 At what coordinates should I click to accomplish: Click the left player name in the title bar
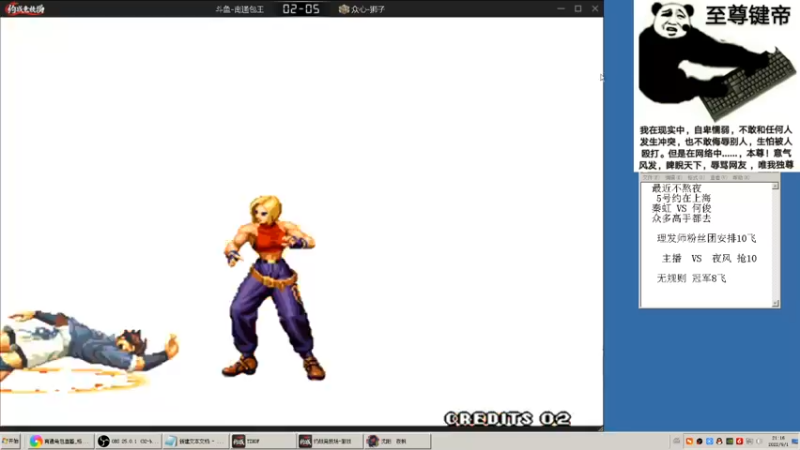pyautogui.click(x=239, y=9)
